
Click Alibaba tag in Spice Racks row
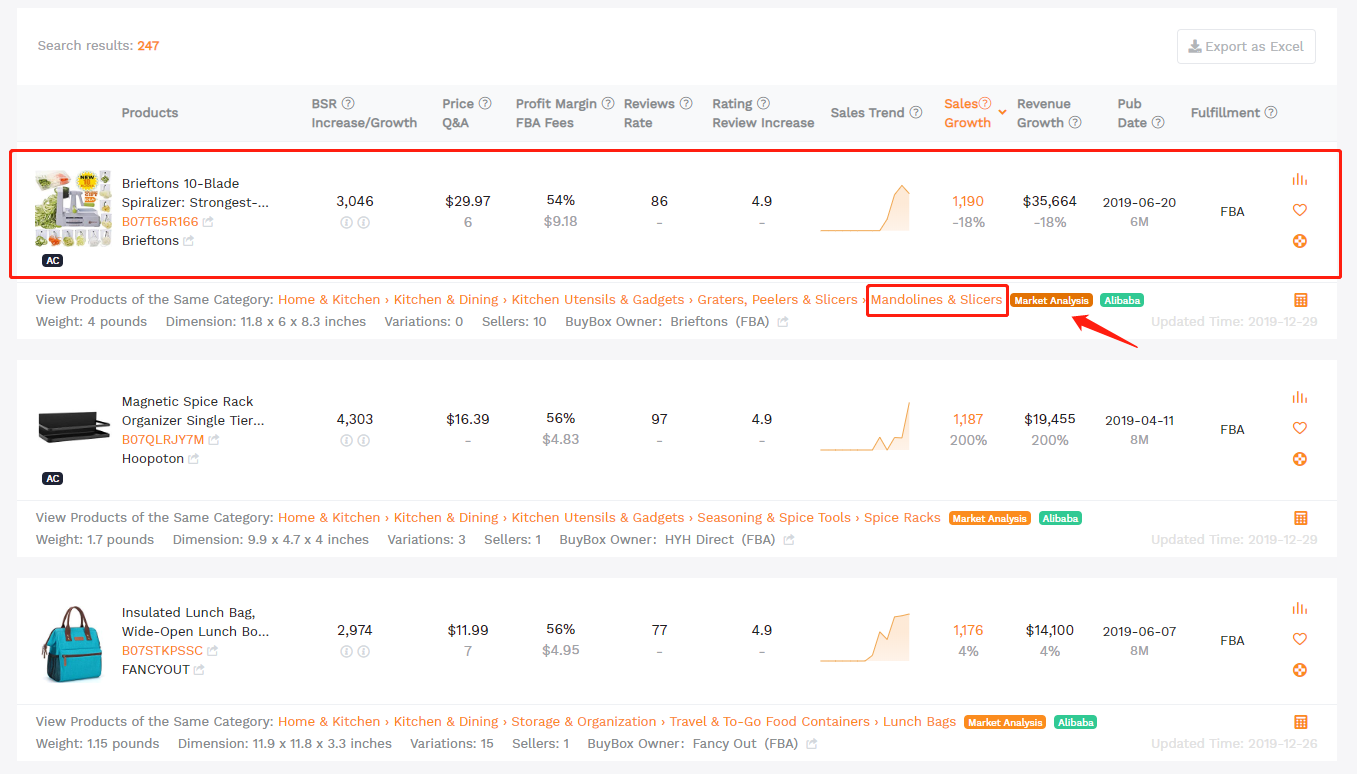[1060, 518]
